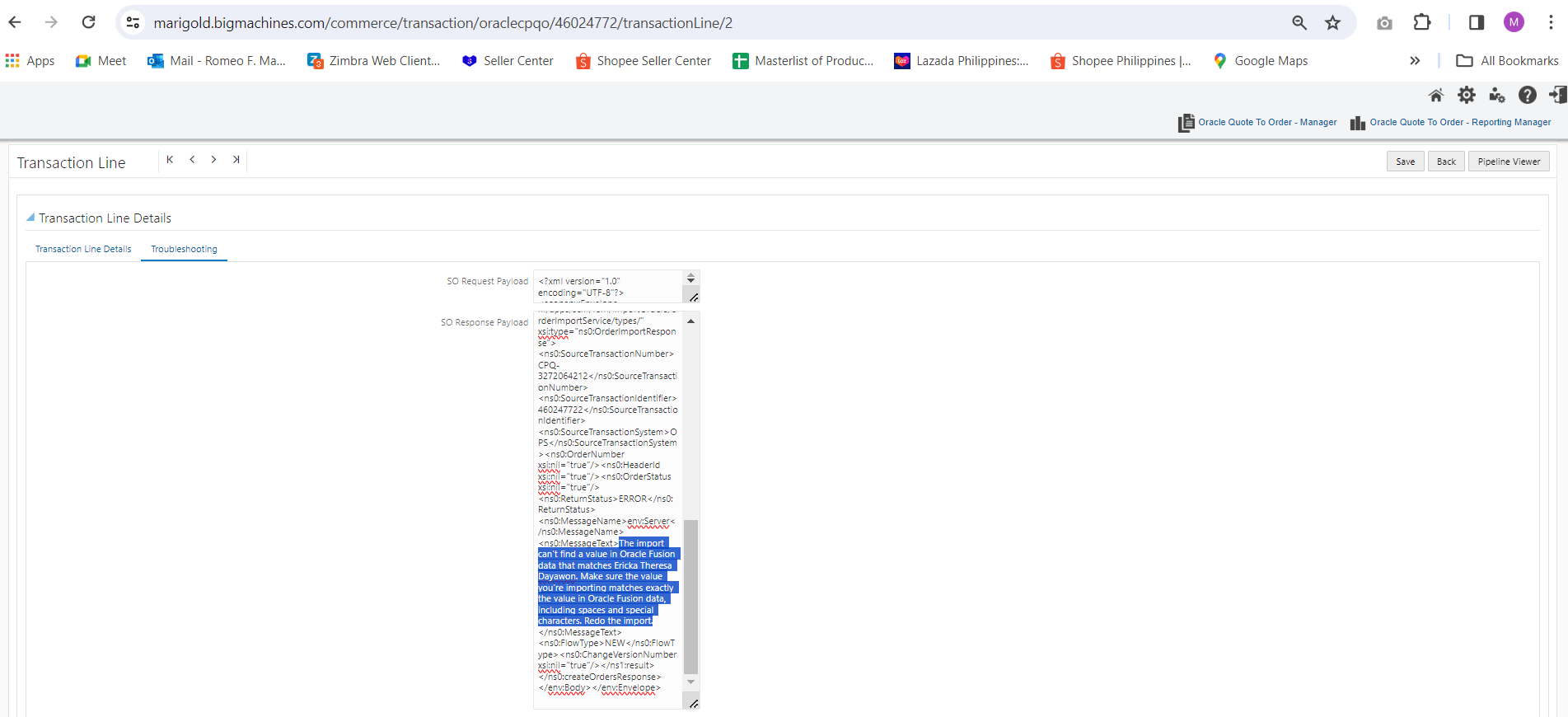Open Chrome three-dot menu
This screenshot has height=717, width=1568.
coord(1551,22)
